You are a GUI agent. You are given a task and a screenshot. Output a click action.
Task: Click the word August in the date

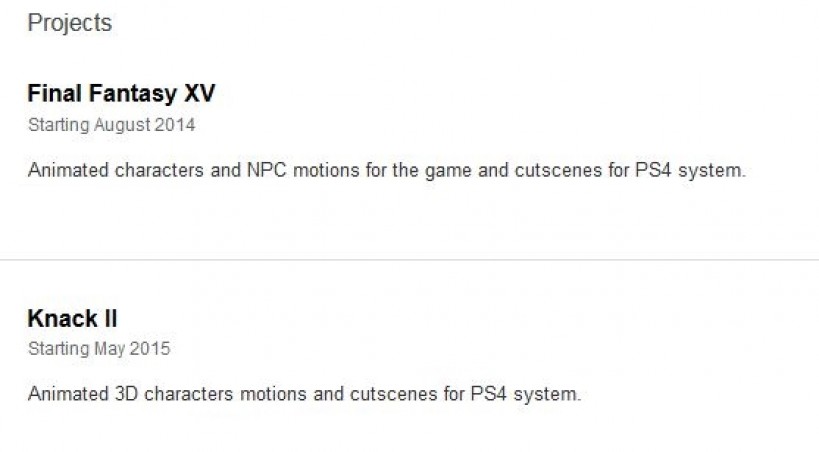122,125
